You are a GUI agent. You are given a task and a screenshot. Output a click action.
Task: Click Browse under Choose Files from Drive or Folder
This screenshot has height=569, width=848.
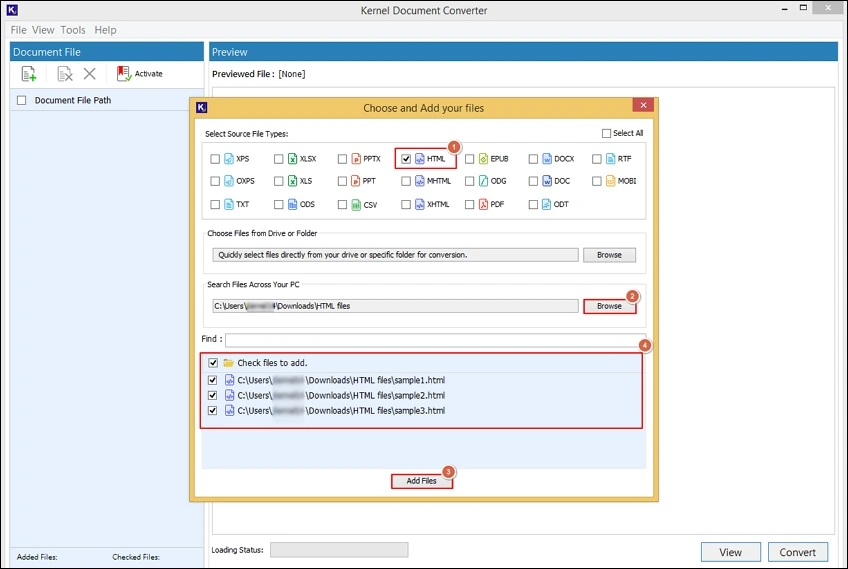point(610,255)
